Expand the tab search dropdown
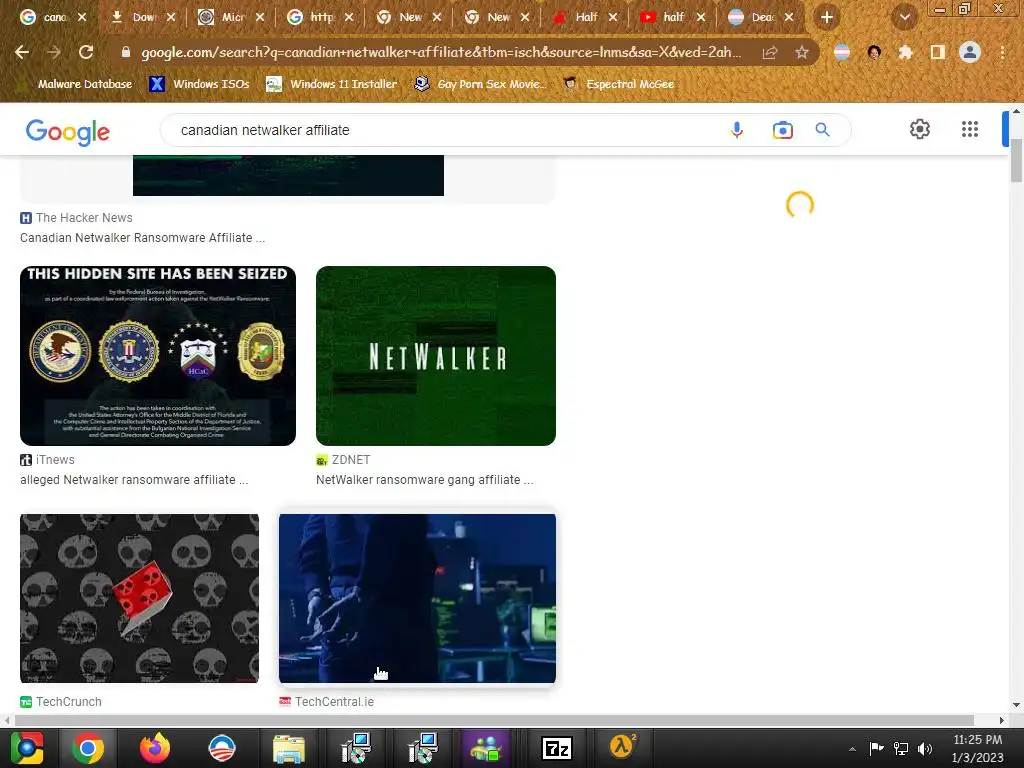 point(905,17)
